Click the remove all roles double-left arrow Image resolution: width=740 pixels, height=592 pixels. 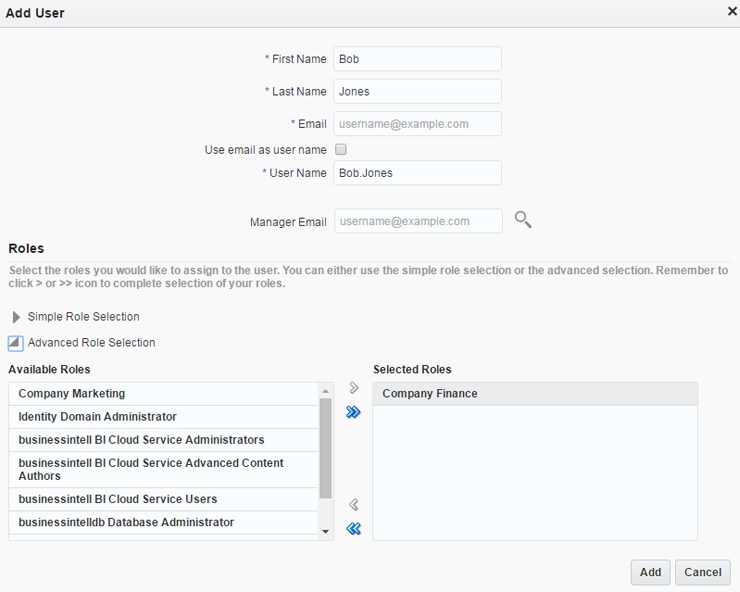click(353, 529)
